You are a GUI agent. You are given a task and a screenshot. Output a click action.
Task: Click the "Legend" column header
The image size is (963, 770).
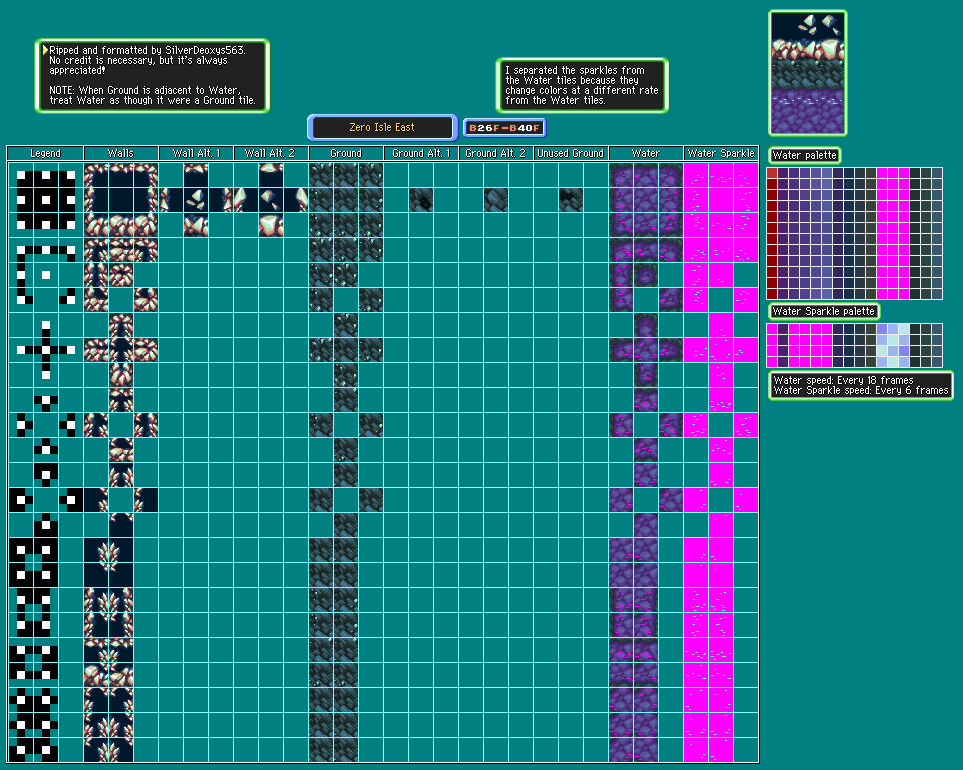point(45,153)
